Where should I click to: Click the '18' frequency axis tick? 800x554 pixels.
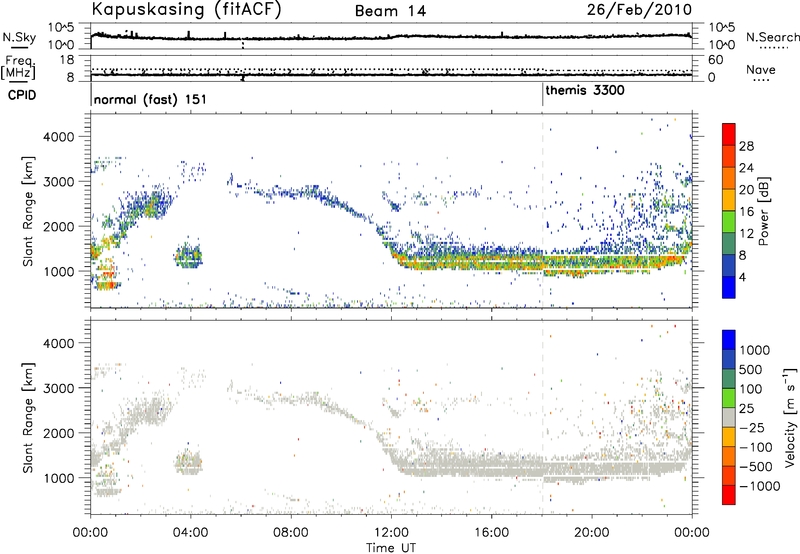[67, 60]
